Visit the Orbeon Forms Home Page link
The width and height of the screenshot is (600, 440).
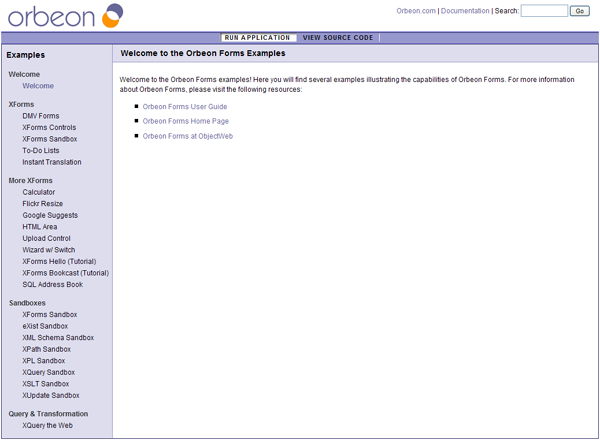coord(187,121)
